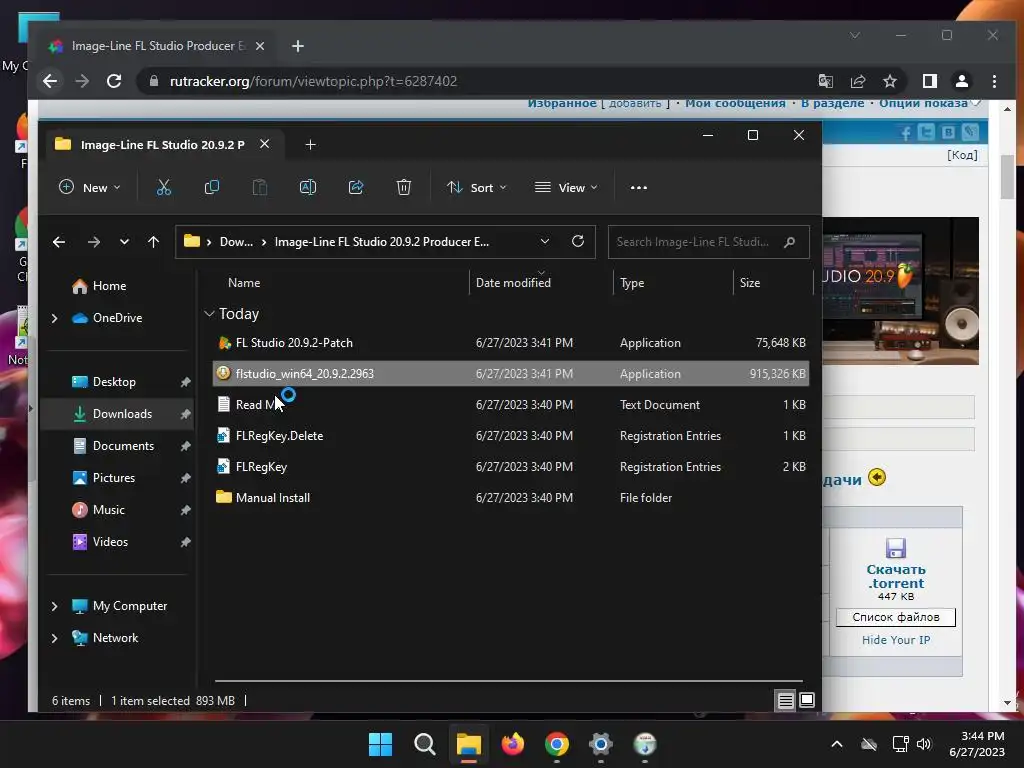Screen dimensions: 1024x768
Task: Click the Cut scissors icon in Explorer toolbar
Action: [x=164, y=187]
